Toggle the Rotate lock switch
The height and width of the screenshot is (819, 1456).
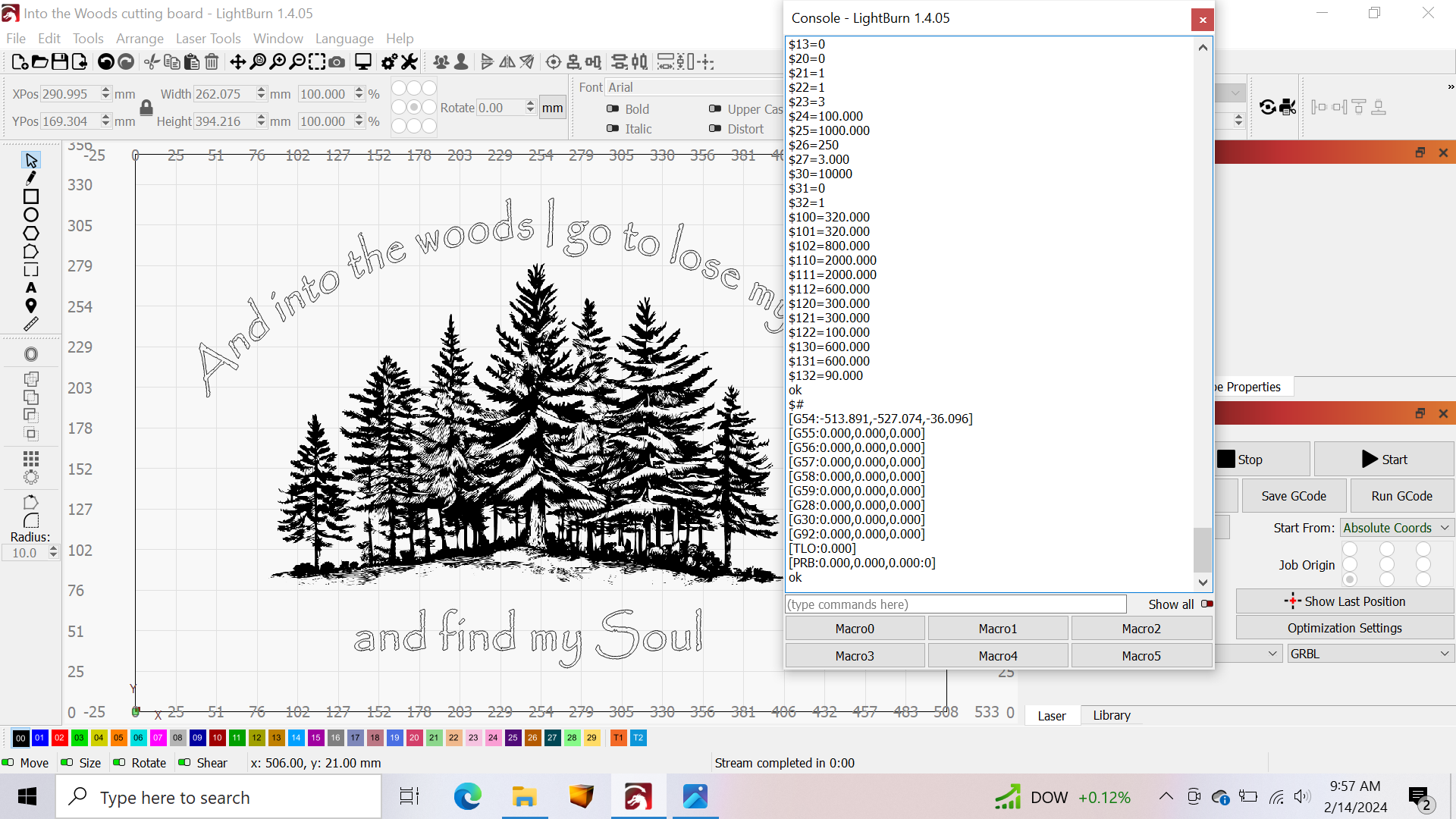pos(120,763)
